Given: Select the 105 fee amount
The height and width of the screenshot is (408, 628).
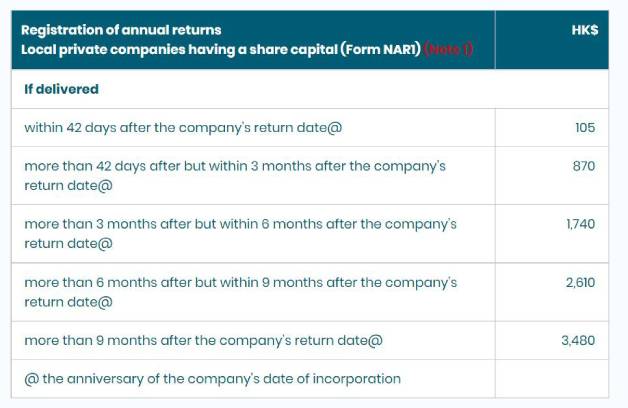Looking at the screenshot, I should point(585,128).
